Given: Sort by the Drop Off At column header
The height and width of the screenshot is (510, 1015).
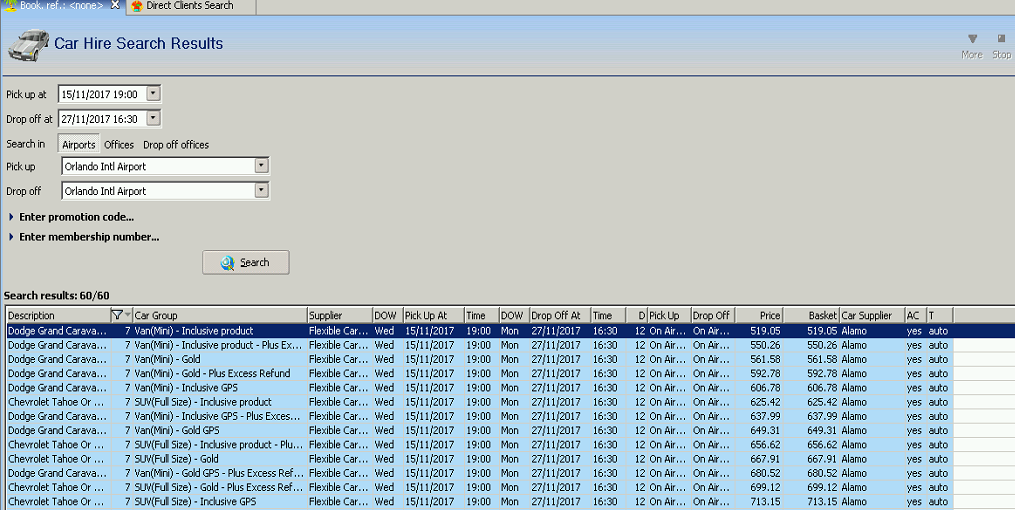Looking at the screenshot, I should coord(560,315).
